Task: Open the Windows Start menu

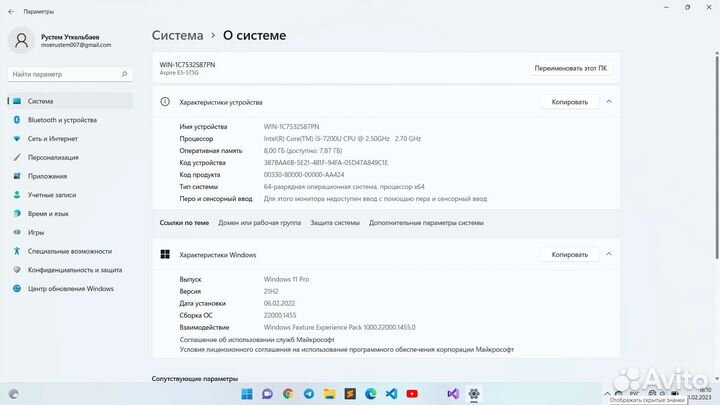Action: (x=247, y=394)
